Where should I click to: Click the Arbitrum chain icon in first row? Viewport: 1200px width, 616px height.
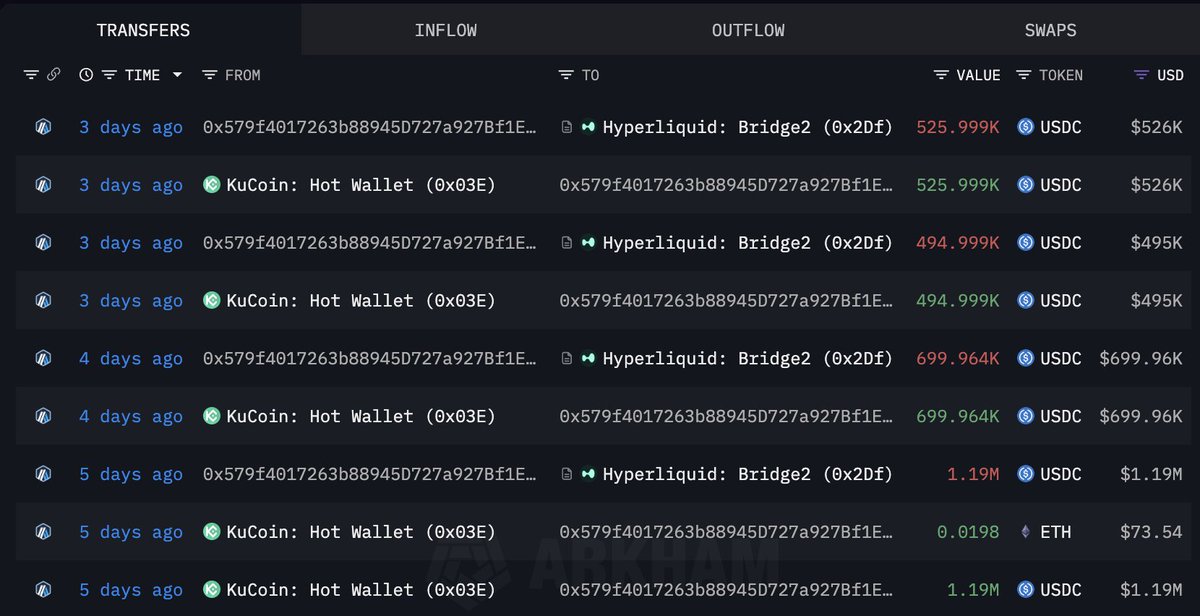coord(43,127)
